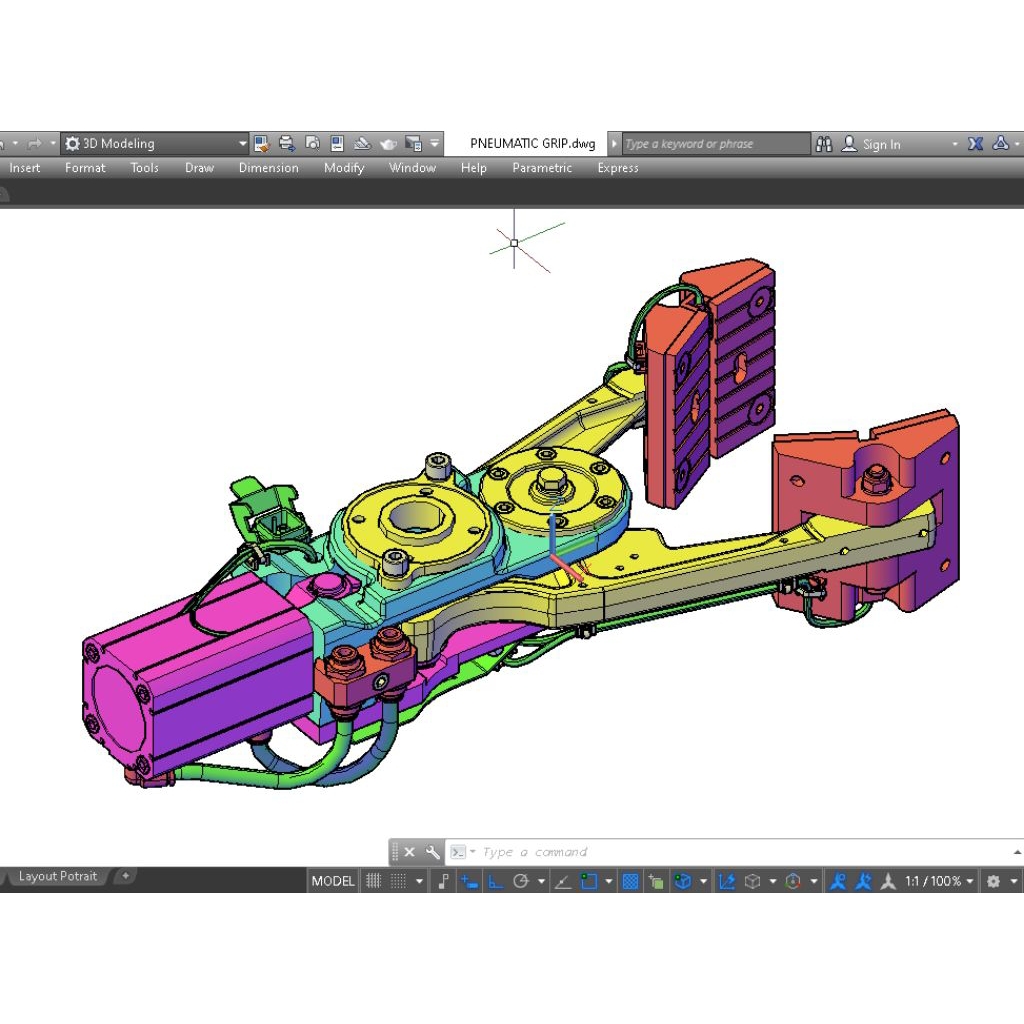Open the 3D object snap dropdown arrow
1024x1024 pixels.
(x=703, y=881)
